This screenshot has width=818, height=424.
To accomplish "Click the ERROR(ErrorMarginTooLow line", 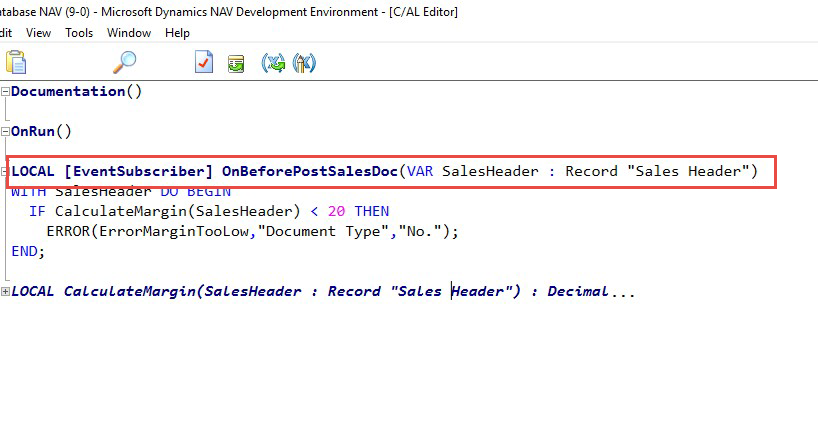I will pos(252,232).
